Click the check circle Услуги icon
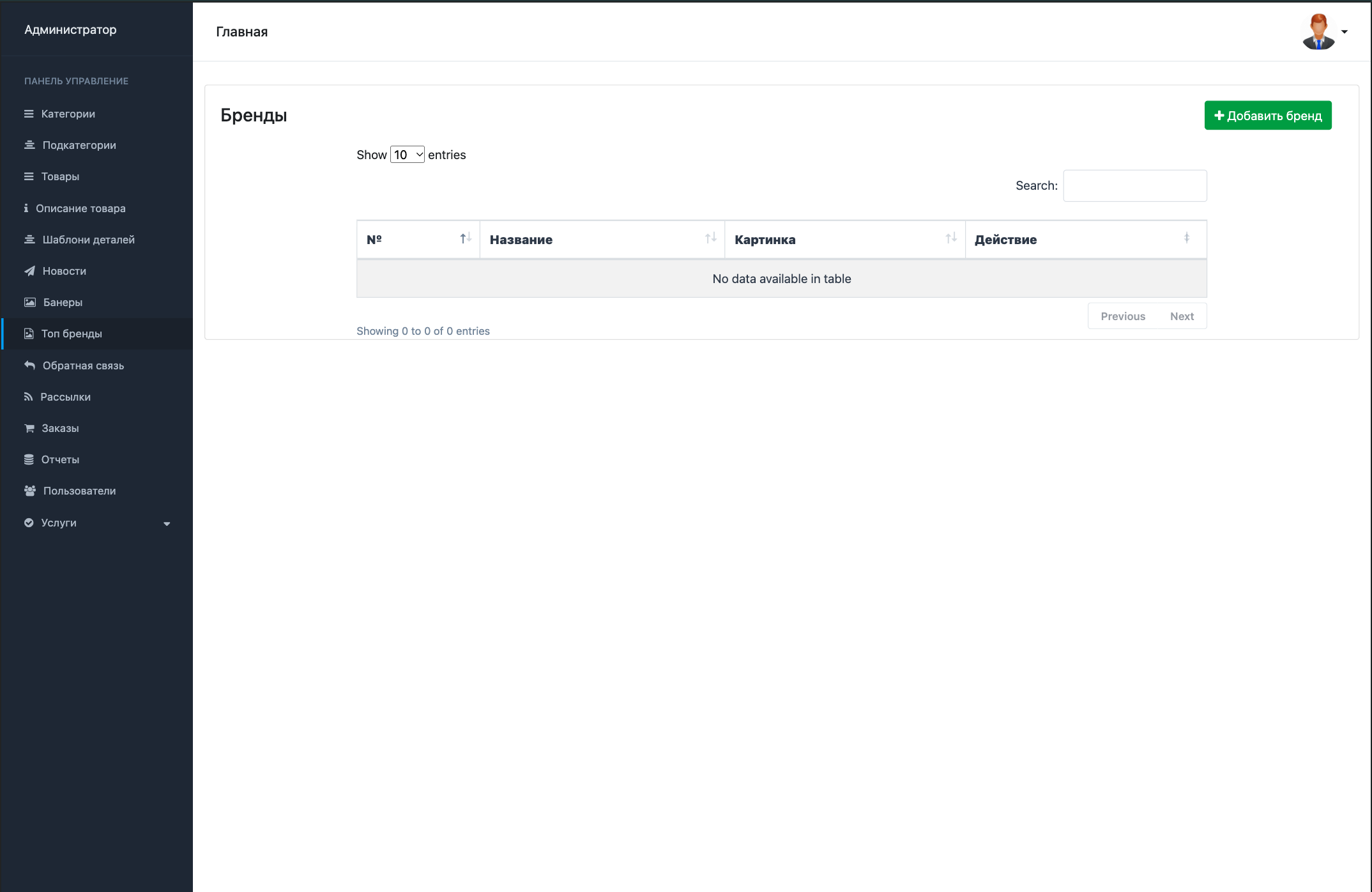 click(x=29, y=523)
